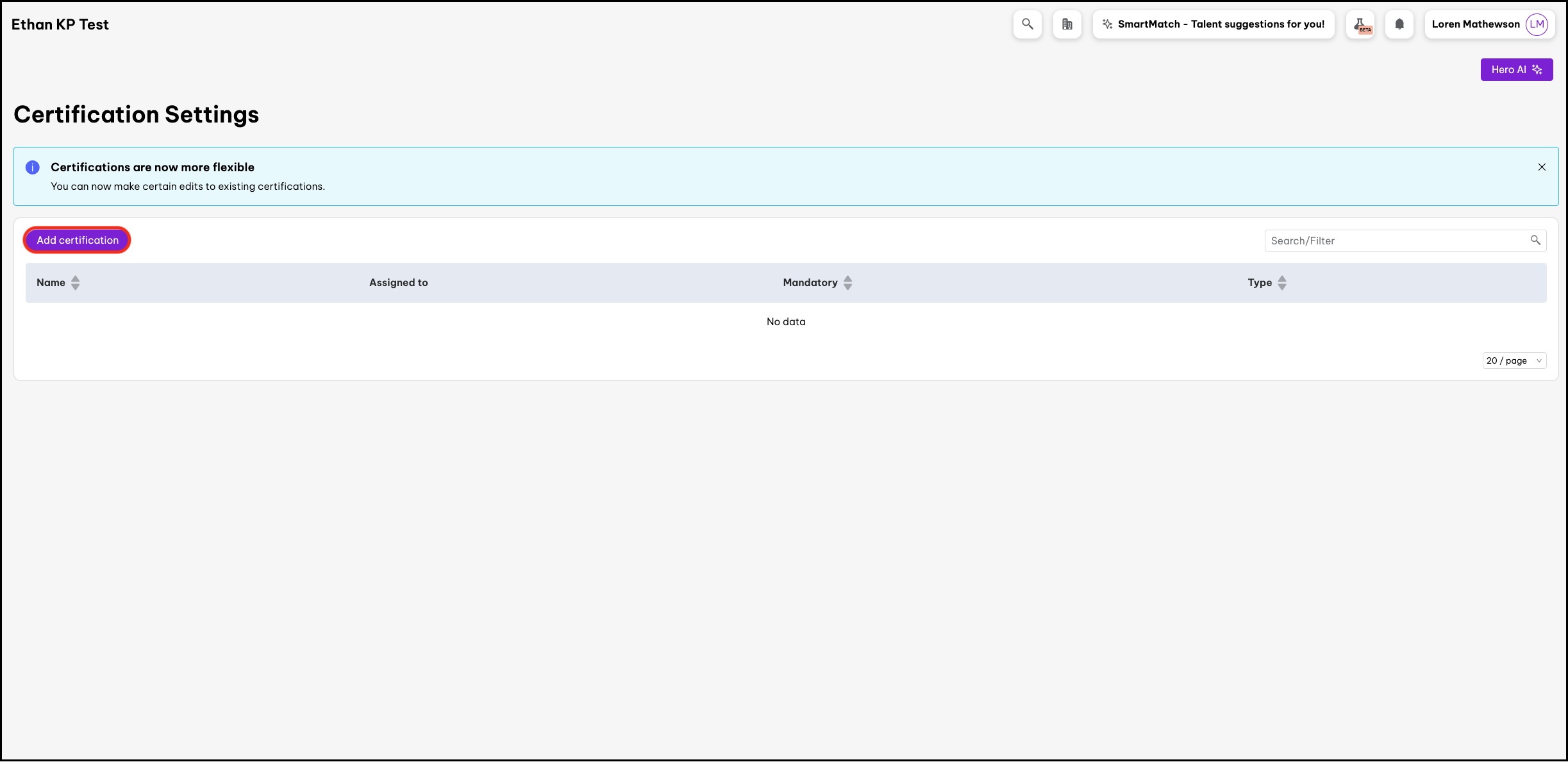Click the Assigned to column header

tap(398, 283)
